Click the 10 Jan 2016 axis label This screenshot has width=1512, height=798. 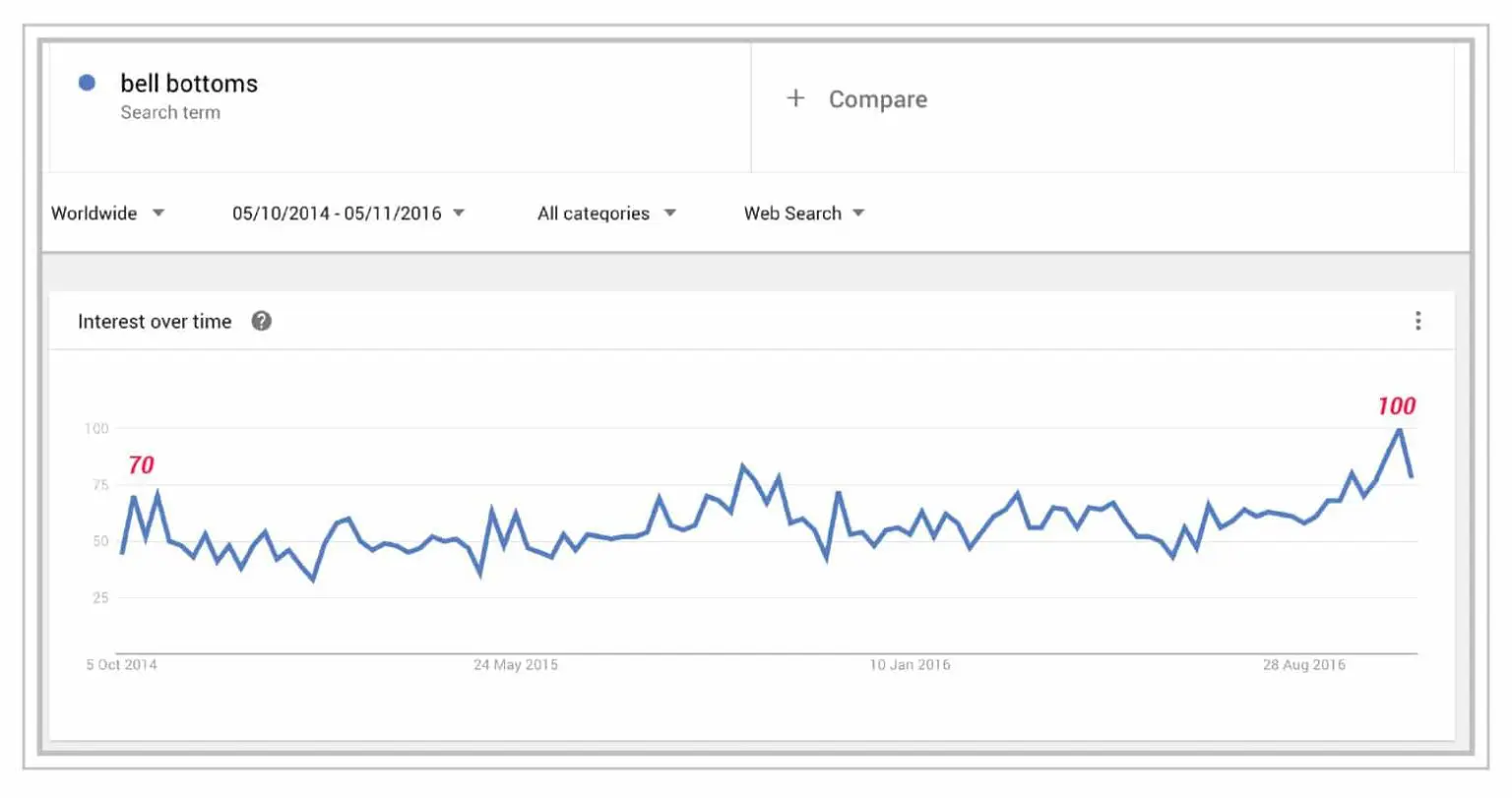[x=910, y=665]
